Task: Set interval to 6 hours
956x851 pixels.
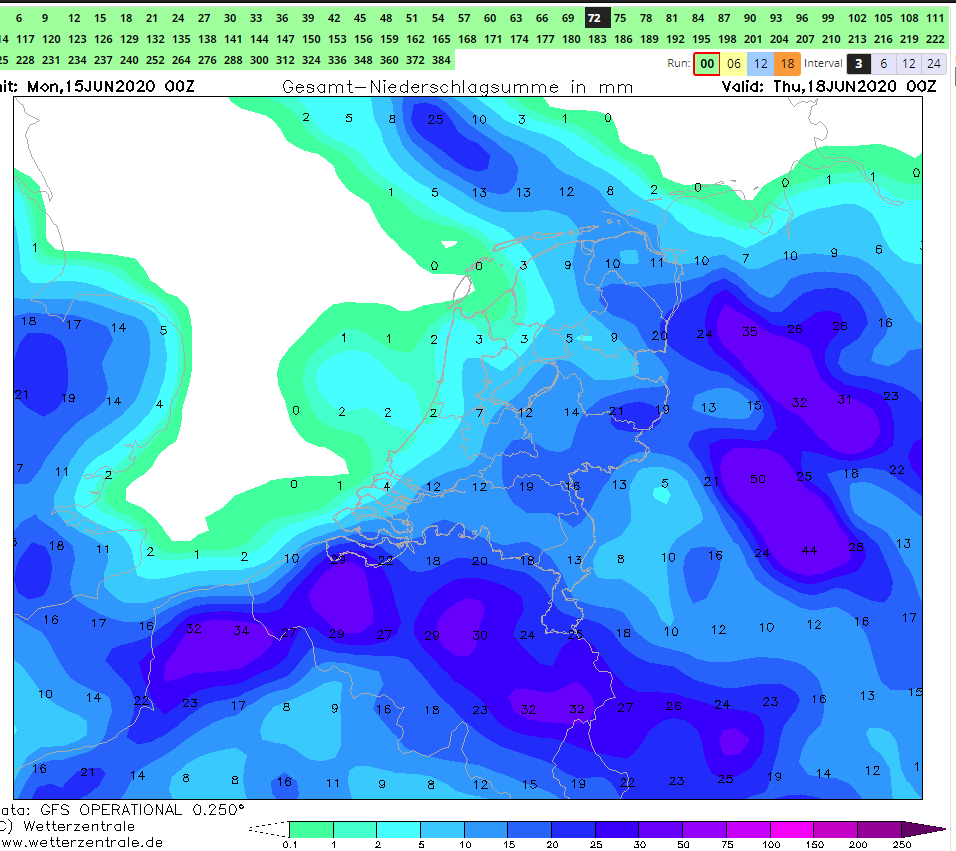Action: [883, 63]
